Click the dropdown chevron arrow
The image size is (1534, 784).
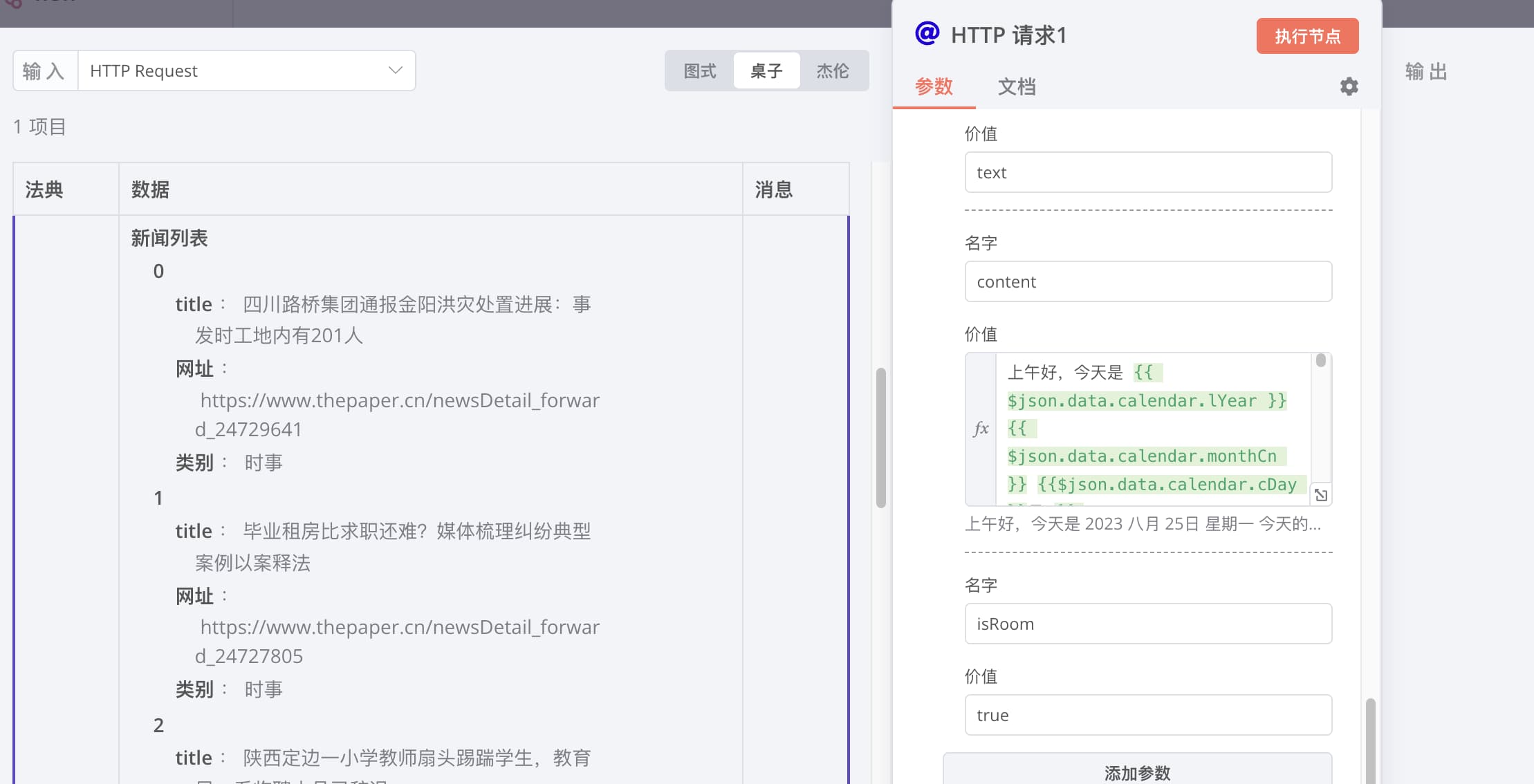395,71
